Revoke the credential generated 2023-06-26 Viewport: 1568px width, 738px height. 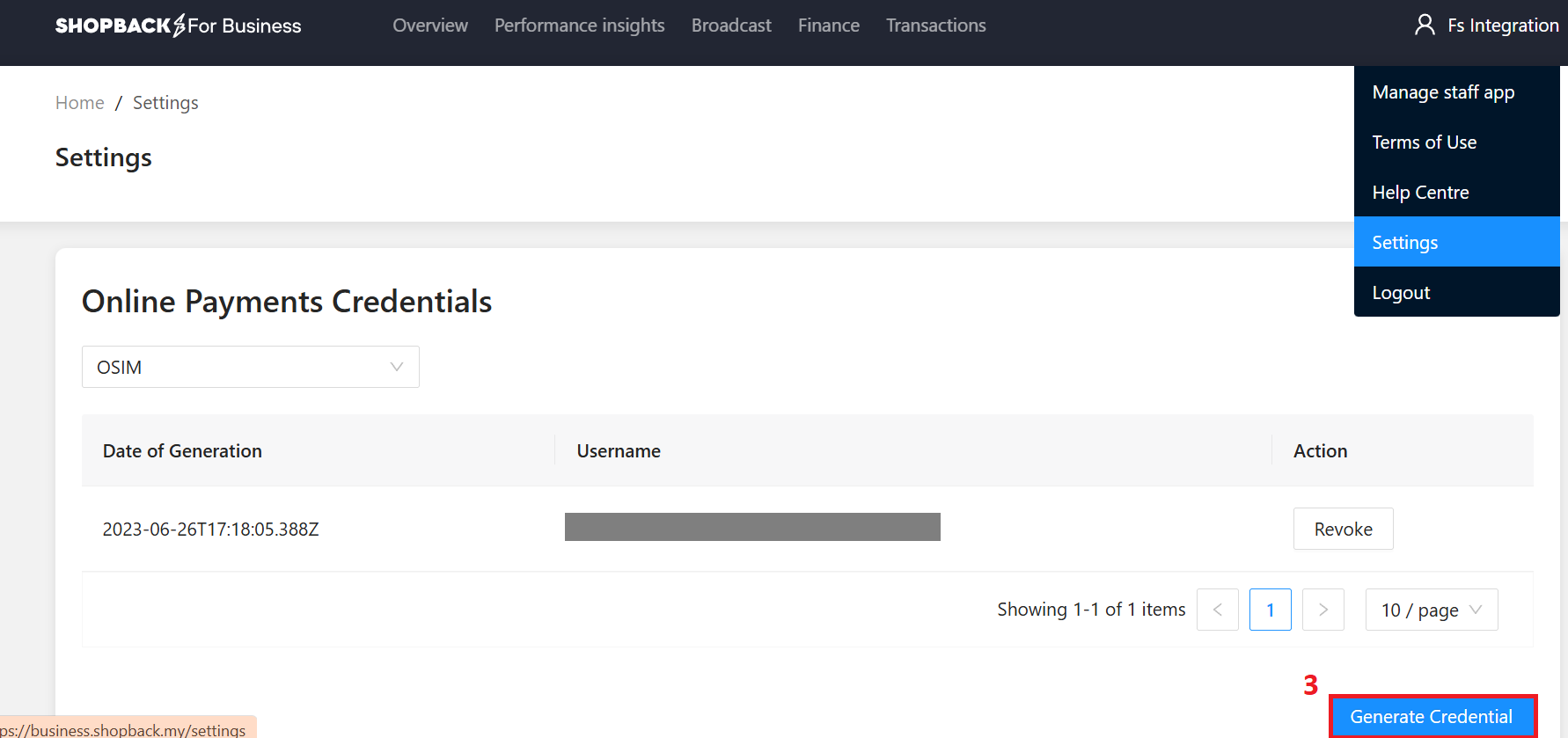[1344, 529]
